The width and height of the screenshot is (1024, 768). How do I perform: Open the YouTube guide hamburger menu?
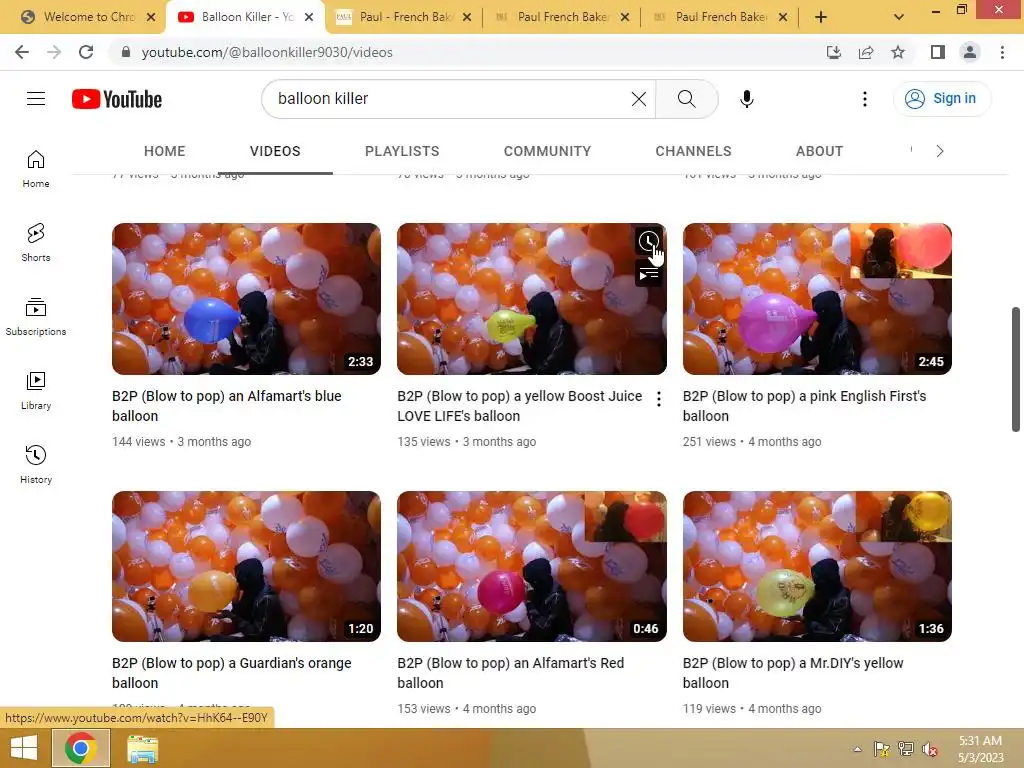(x=36, y=99)
